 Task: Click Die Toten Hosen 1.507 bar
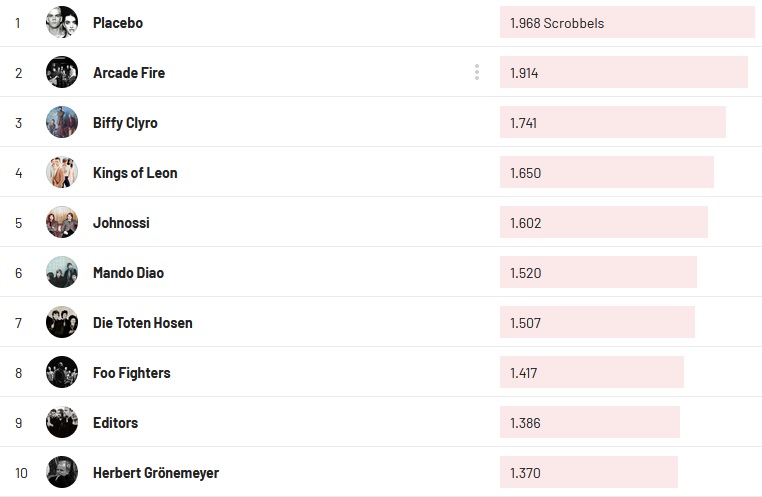597,322
